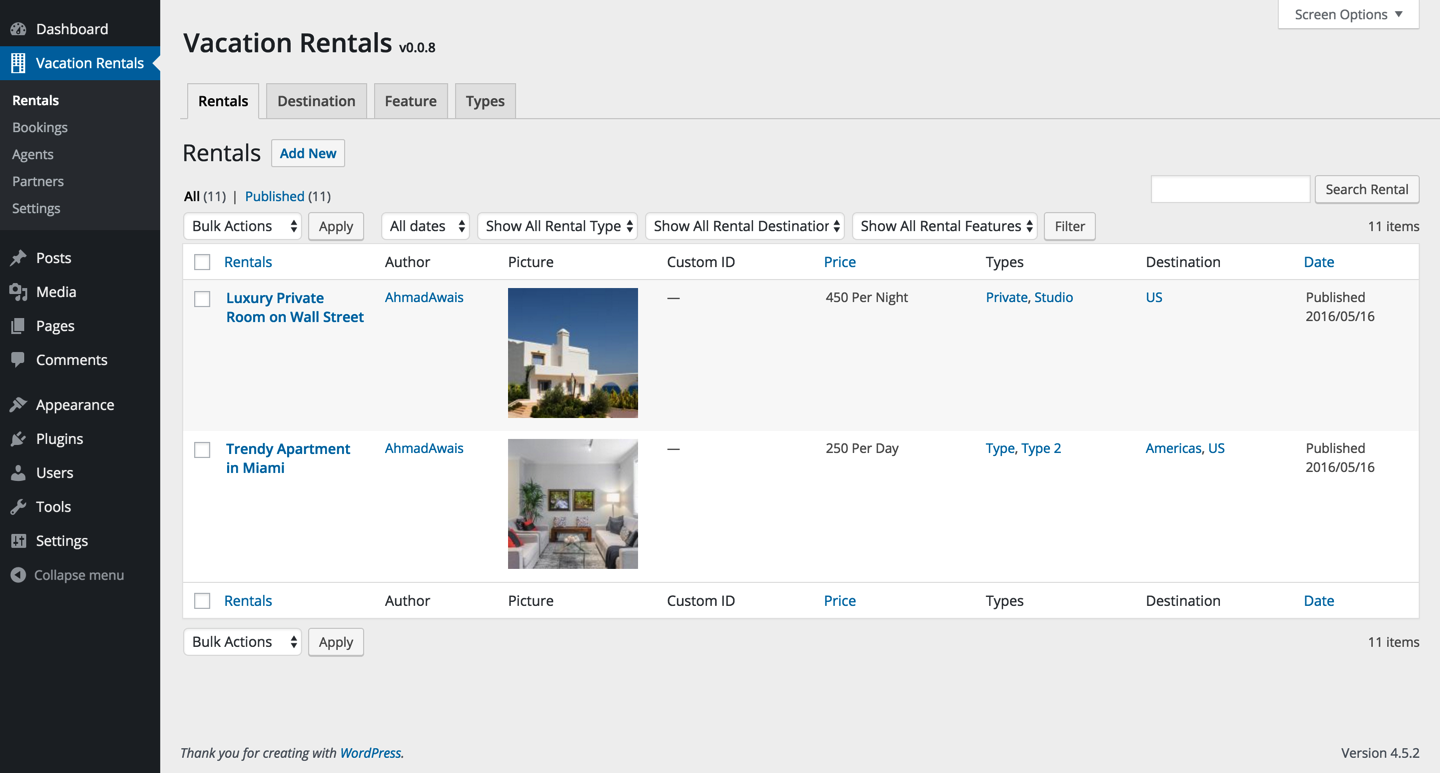Click the Pages icon in sidebar
The width and height of the screenshot is (1440, 773).
tap(18, 326)
